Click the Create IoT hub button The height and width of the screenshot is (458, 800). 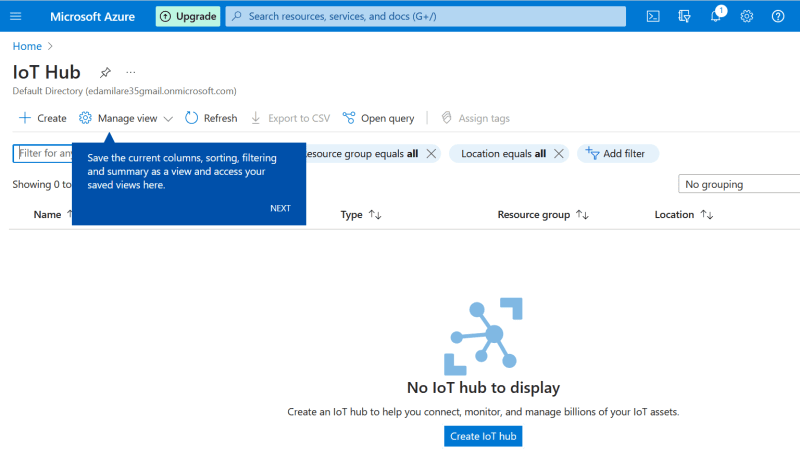(x=483, y=436)
